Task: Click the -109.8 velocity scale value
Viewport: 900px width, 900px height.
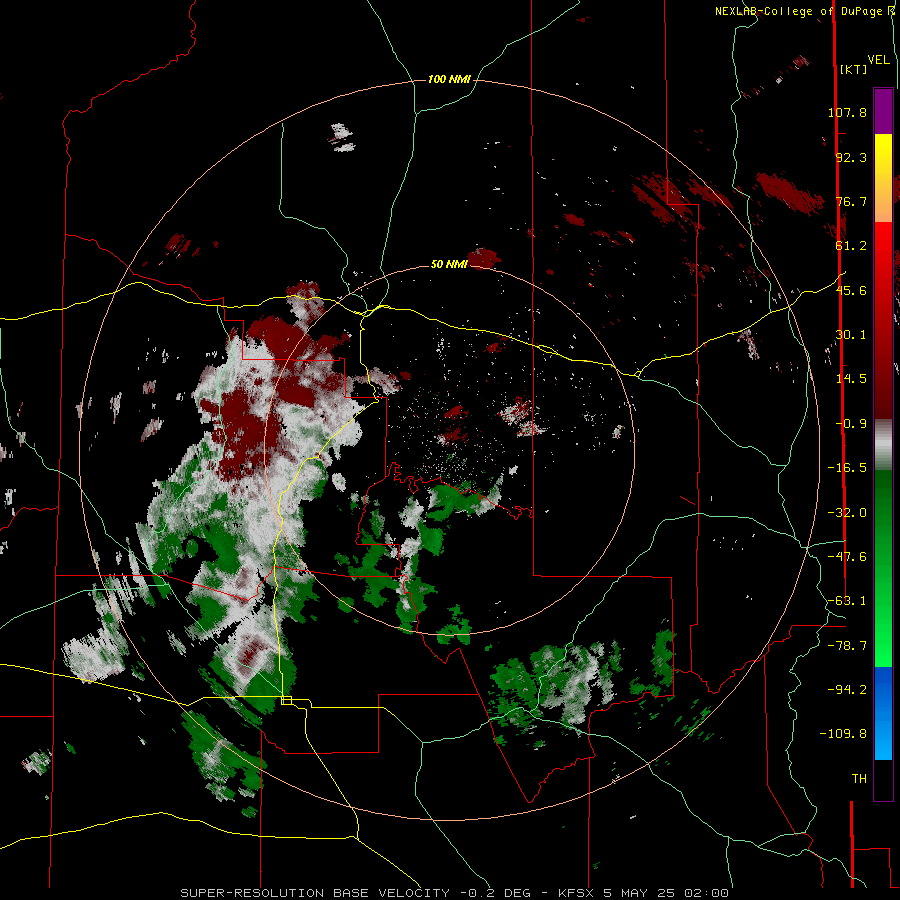Action: [843, 734]
